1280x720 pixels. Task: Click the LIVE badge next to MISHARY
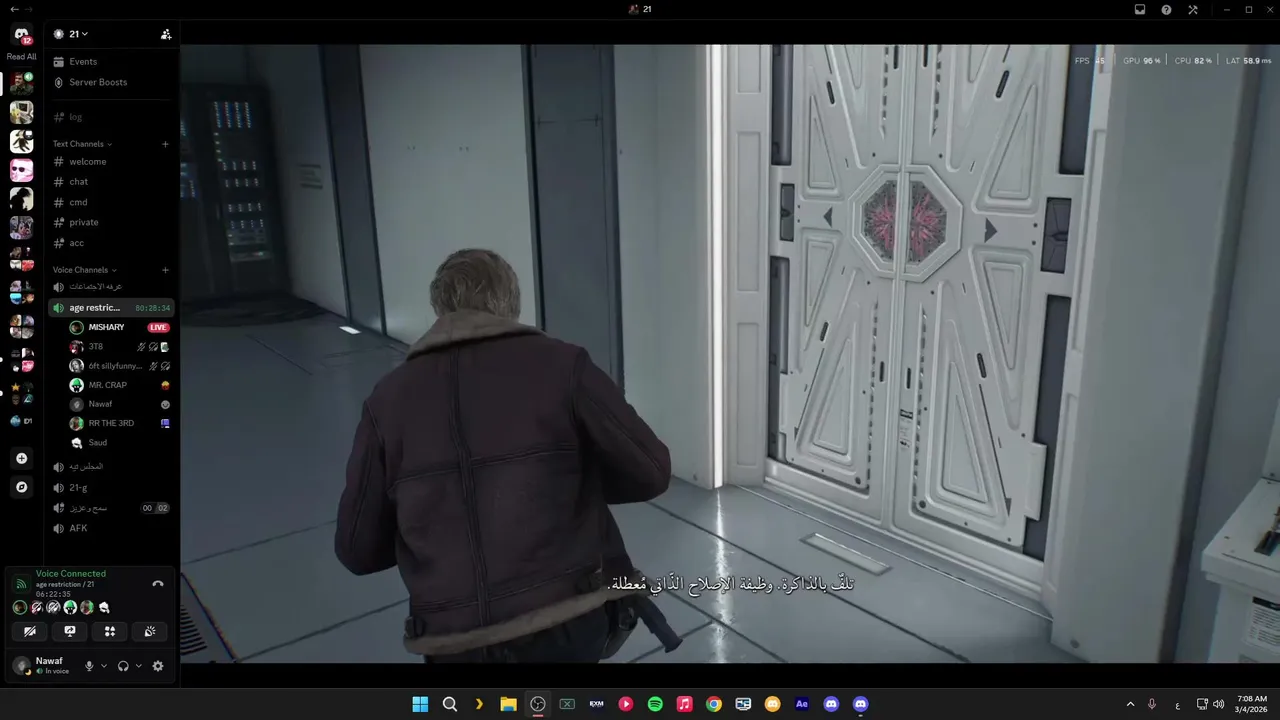[x=158, y=327]
